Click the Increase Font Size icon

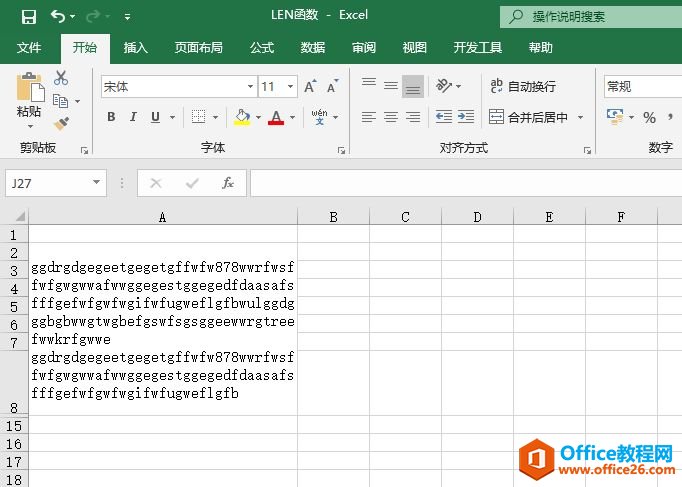(x=310, y=86)
